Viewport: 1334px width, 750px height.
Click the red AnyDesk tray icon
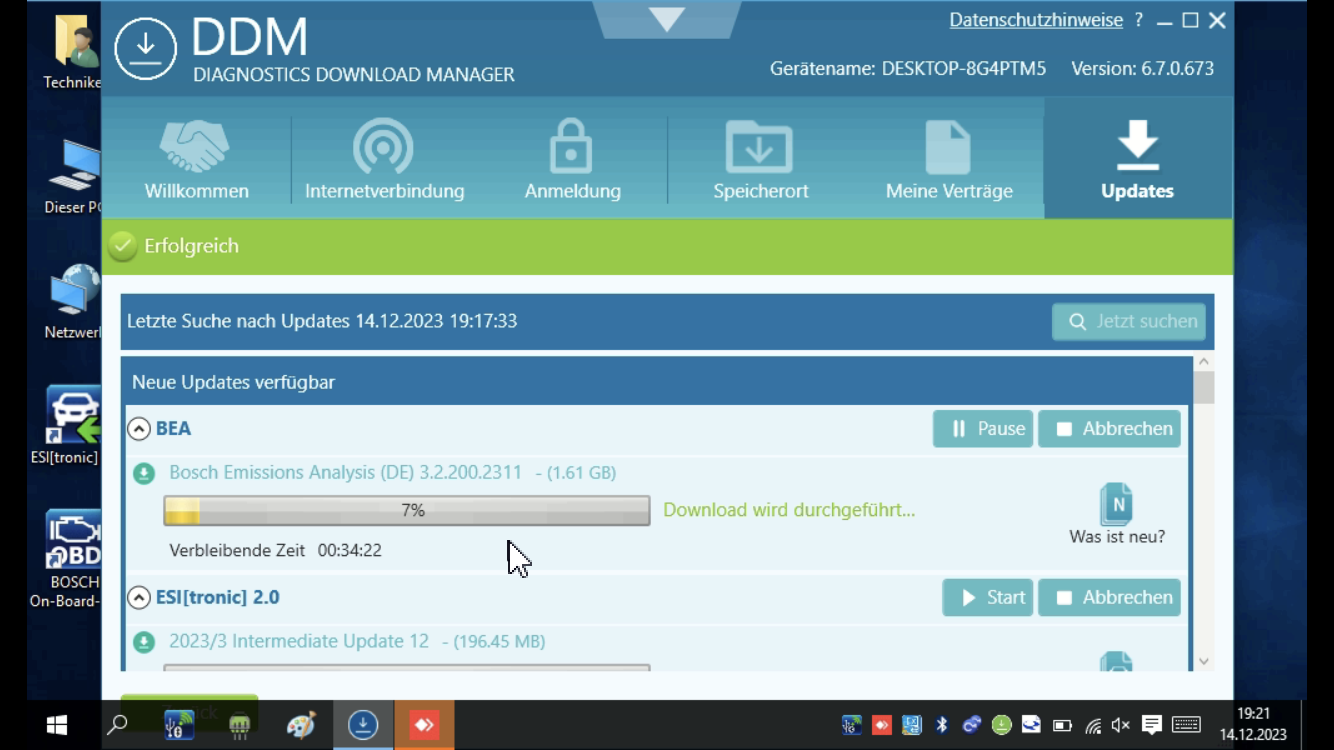(882, 725)
